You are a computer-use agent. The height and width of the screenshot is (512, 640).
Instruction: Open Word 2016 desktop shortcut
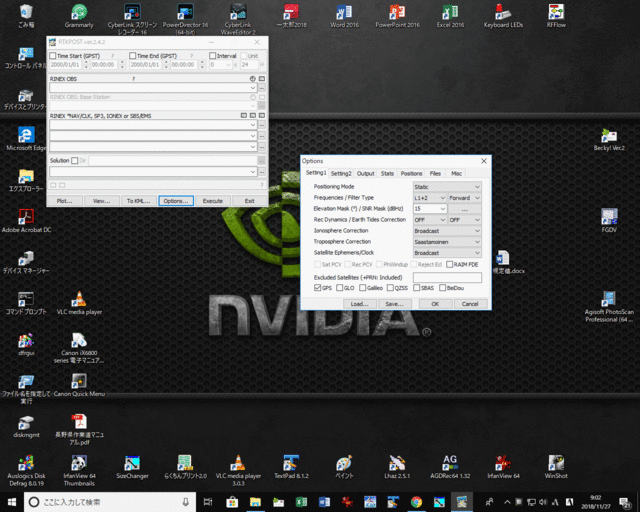pos(344,16)
